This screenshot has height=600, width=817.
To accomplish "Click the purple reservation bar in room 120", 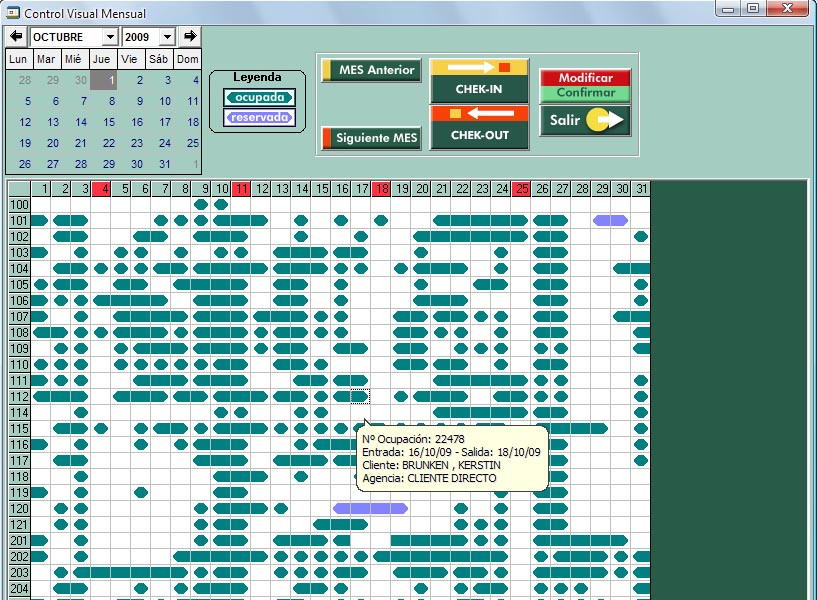I will [370, 508].
